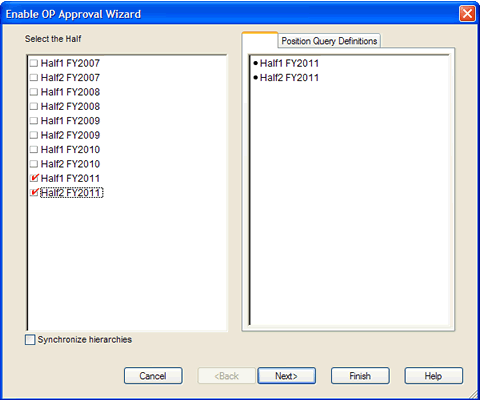The width and height of the screenshot is (480, 400).
Task: Check the Half2 FY2009 checkbox
Action: tap(34, 135)
